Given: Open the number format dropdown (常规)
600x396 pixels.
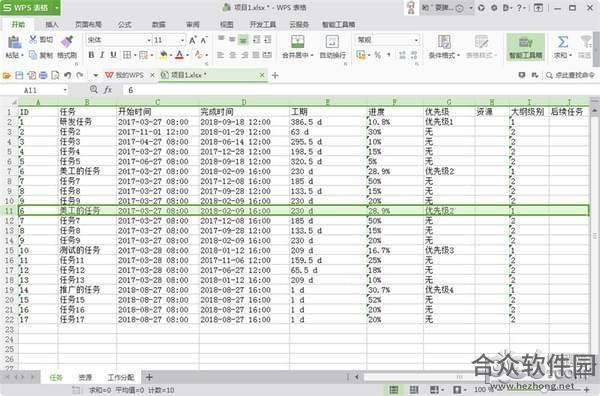Looking at the screenshot, I should tap(416, 40).
